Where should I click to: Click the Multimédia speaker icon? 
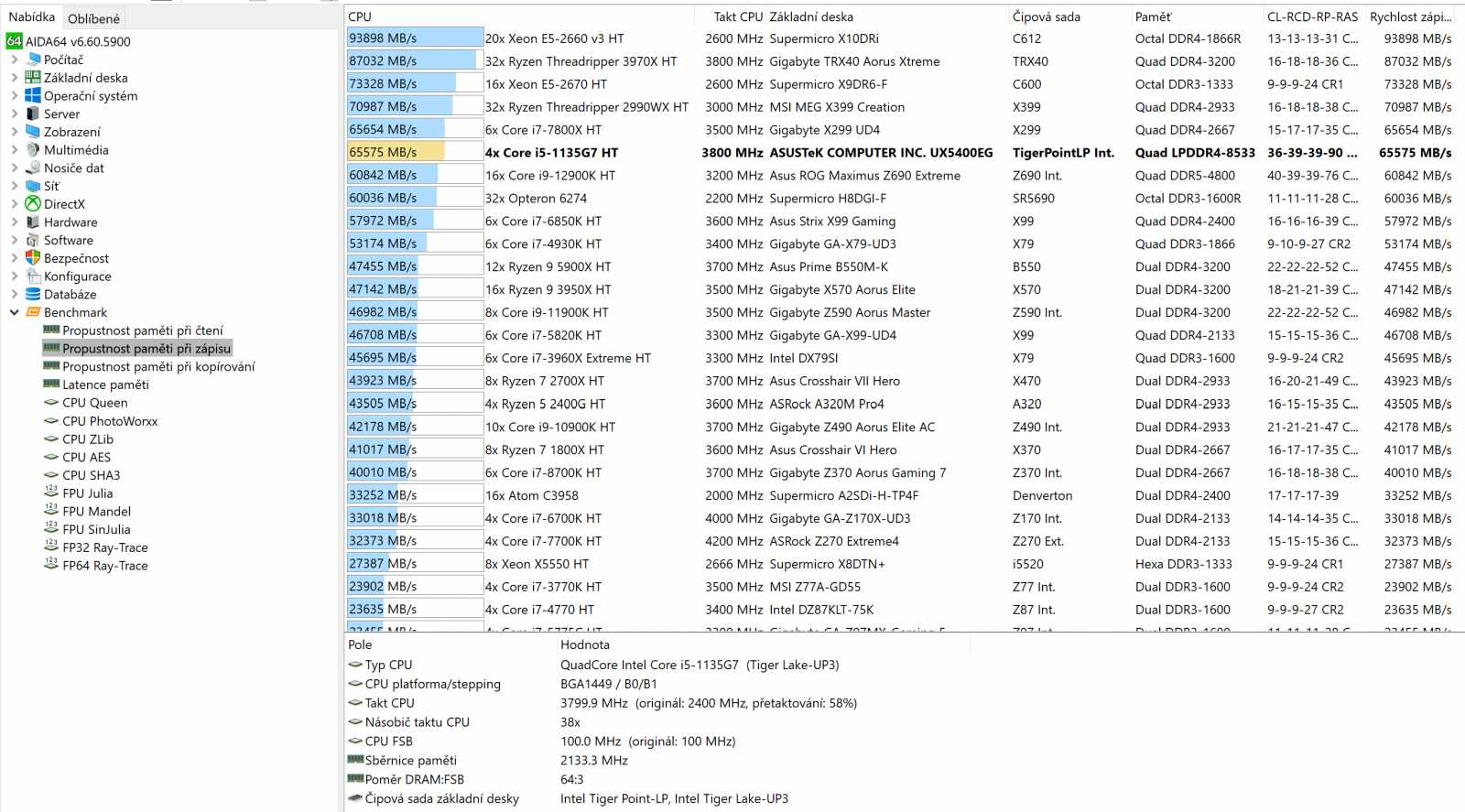pos(33,149)
